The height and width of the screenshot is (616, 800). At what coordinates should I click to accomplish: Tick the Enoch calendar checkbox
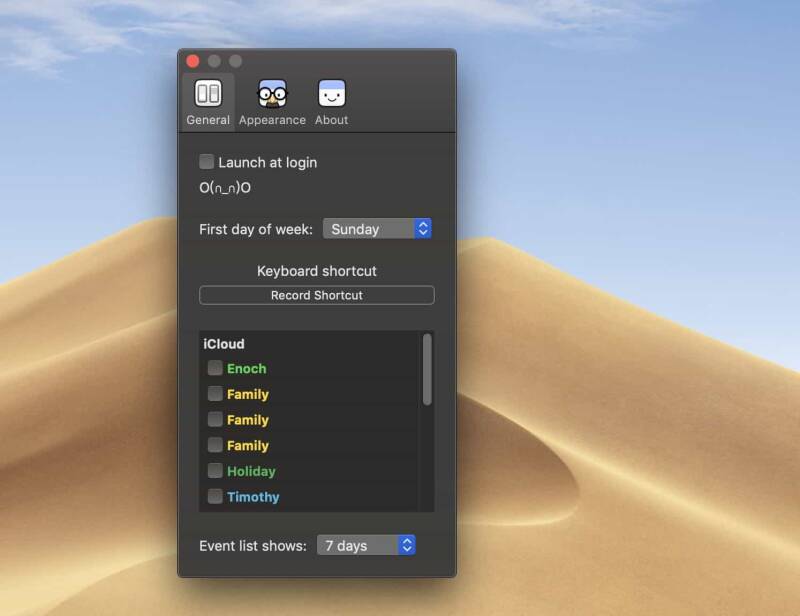click(215, 368)
